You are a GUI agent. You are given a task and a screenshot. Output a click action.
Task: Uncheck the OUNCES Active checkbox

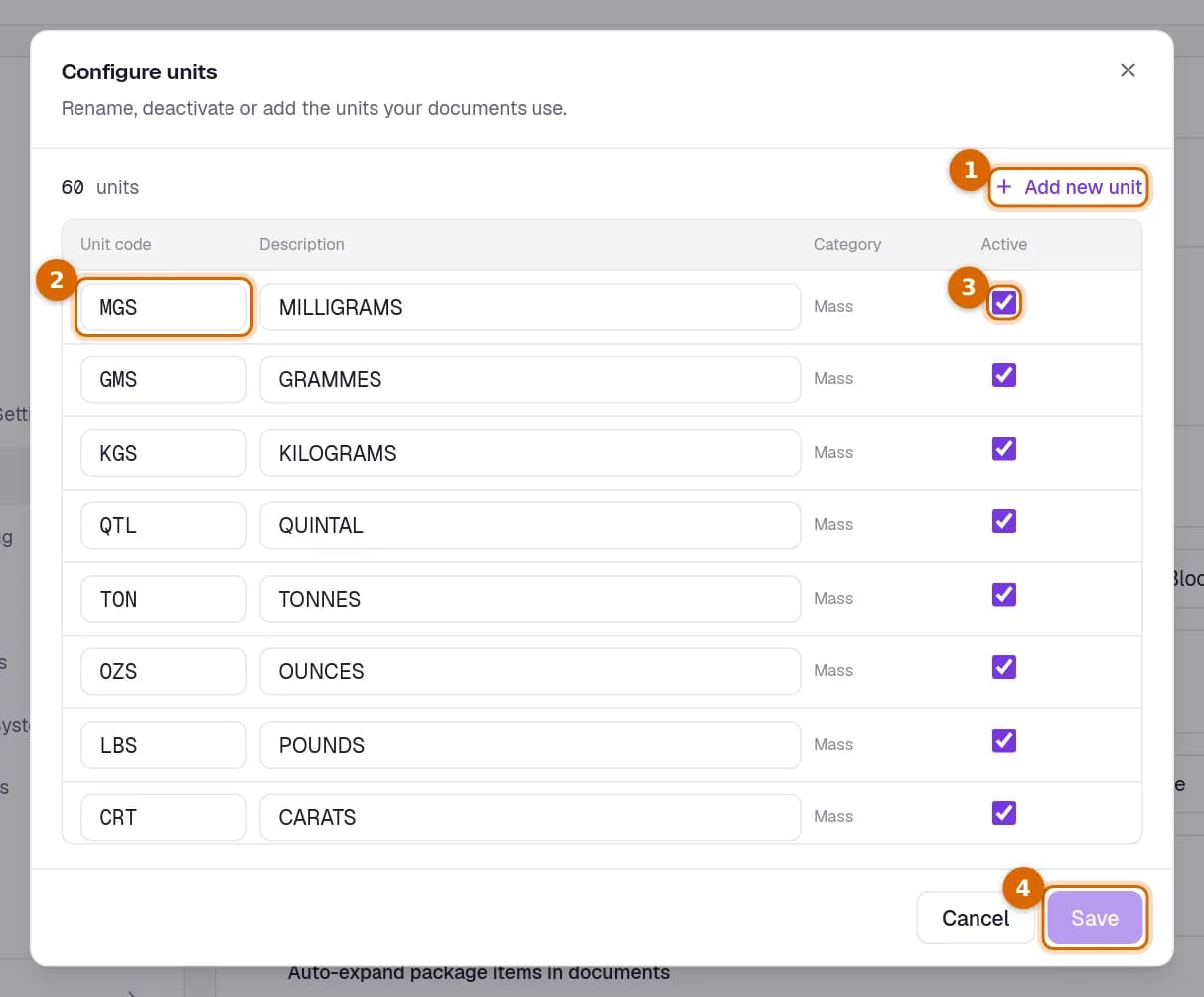1004,667
